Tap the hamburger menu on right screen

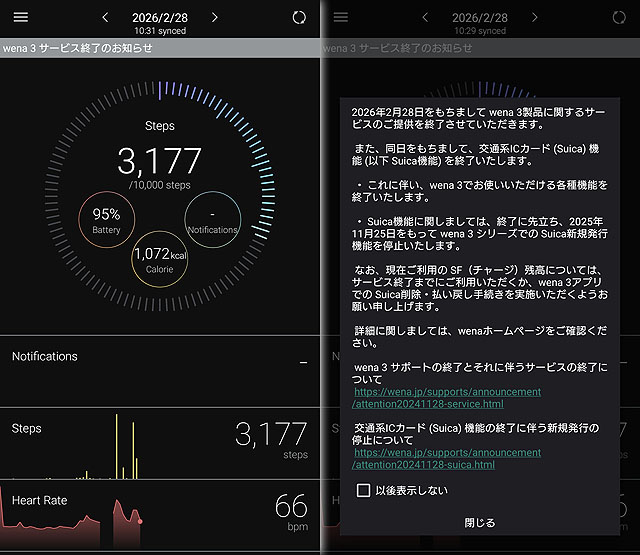[x=341, y=18]
